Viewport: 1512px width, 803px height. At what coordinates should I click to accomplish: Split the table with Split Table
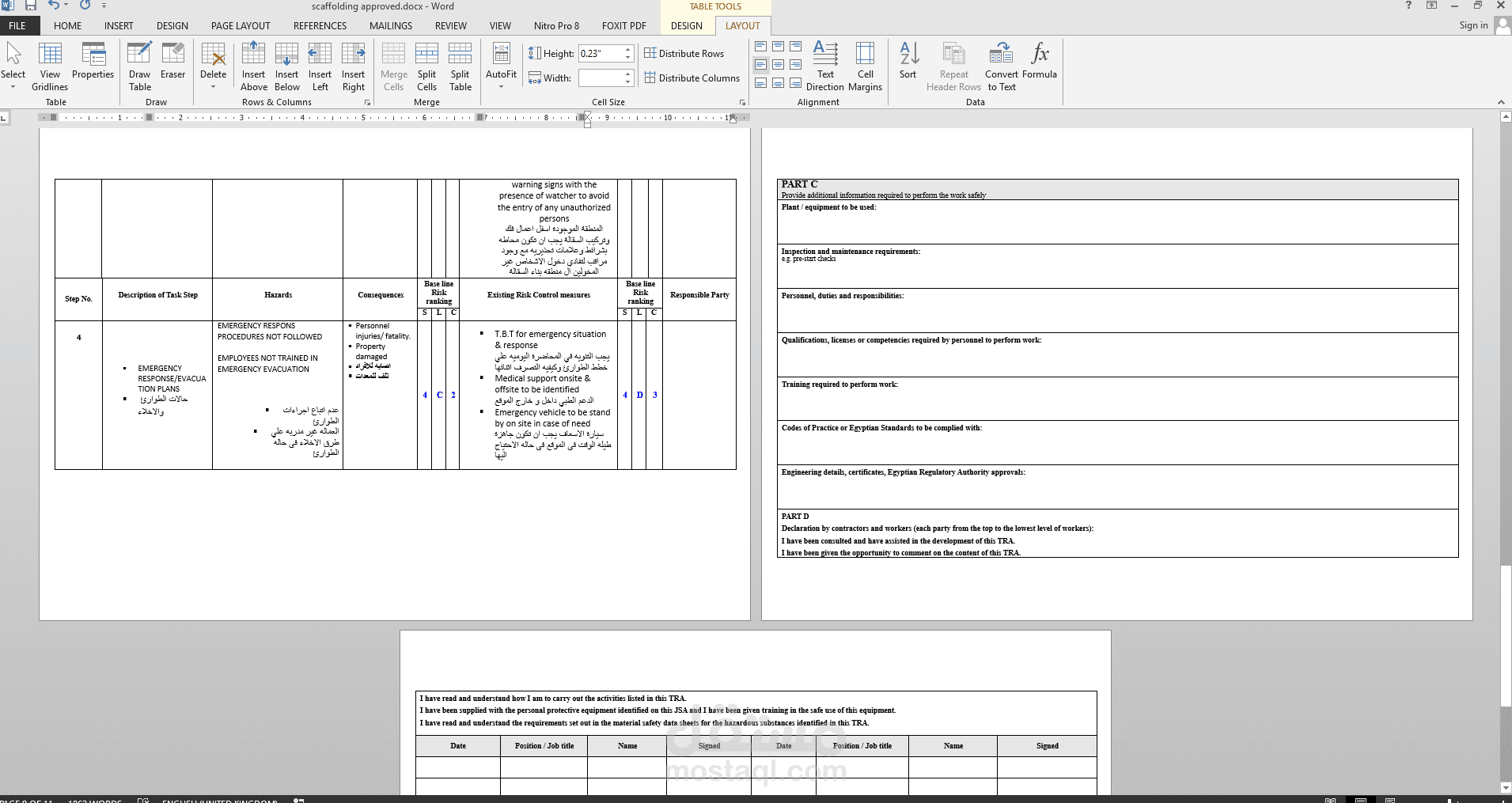460,67
